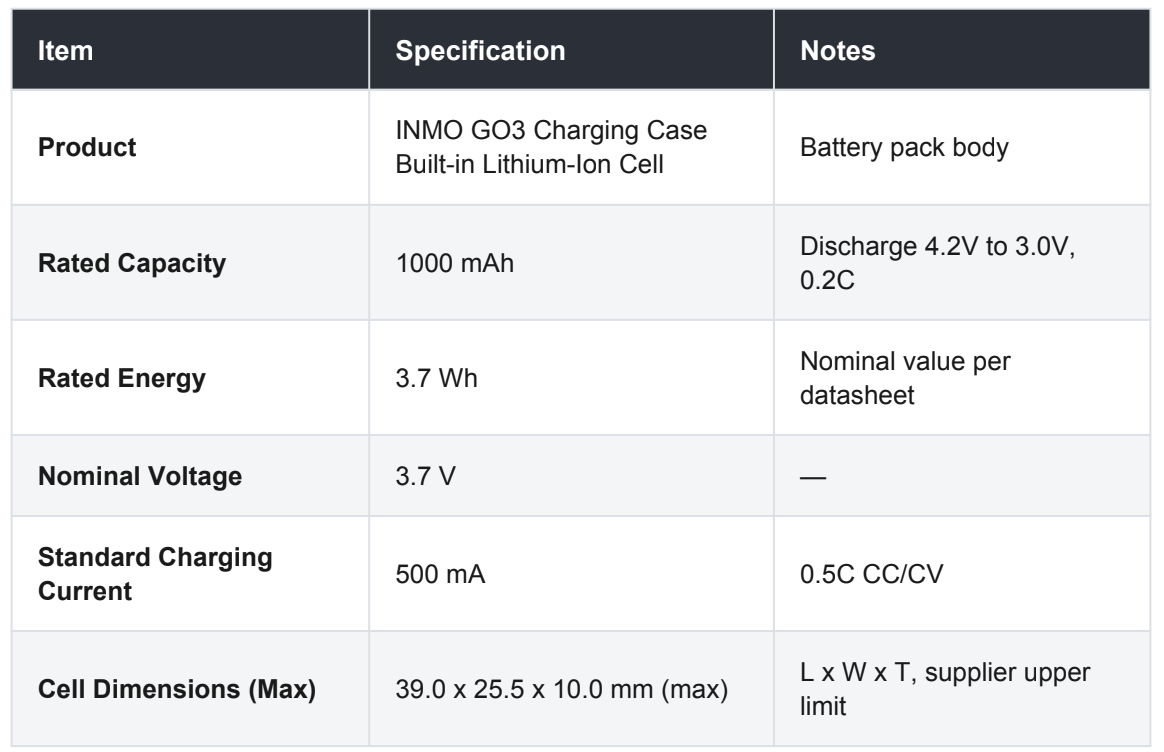The width and height of the screenshot is (1164, 752).
Task: Select the Product row label
Action: click(x=87, y=147)
